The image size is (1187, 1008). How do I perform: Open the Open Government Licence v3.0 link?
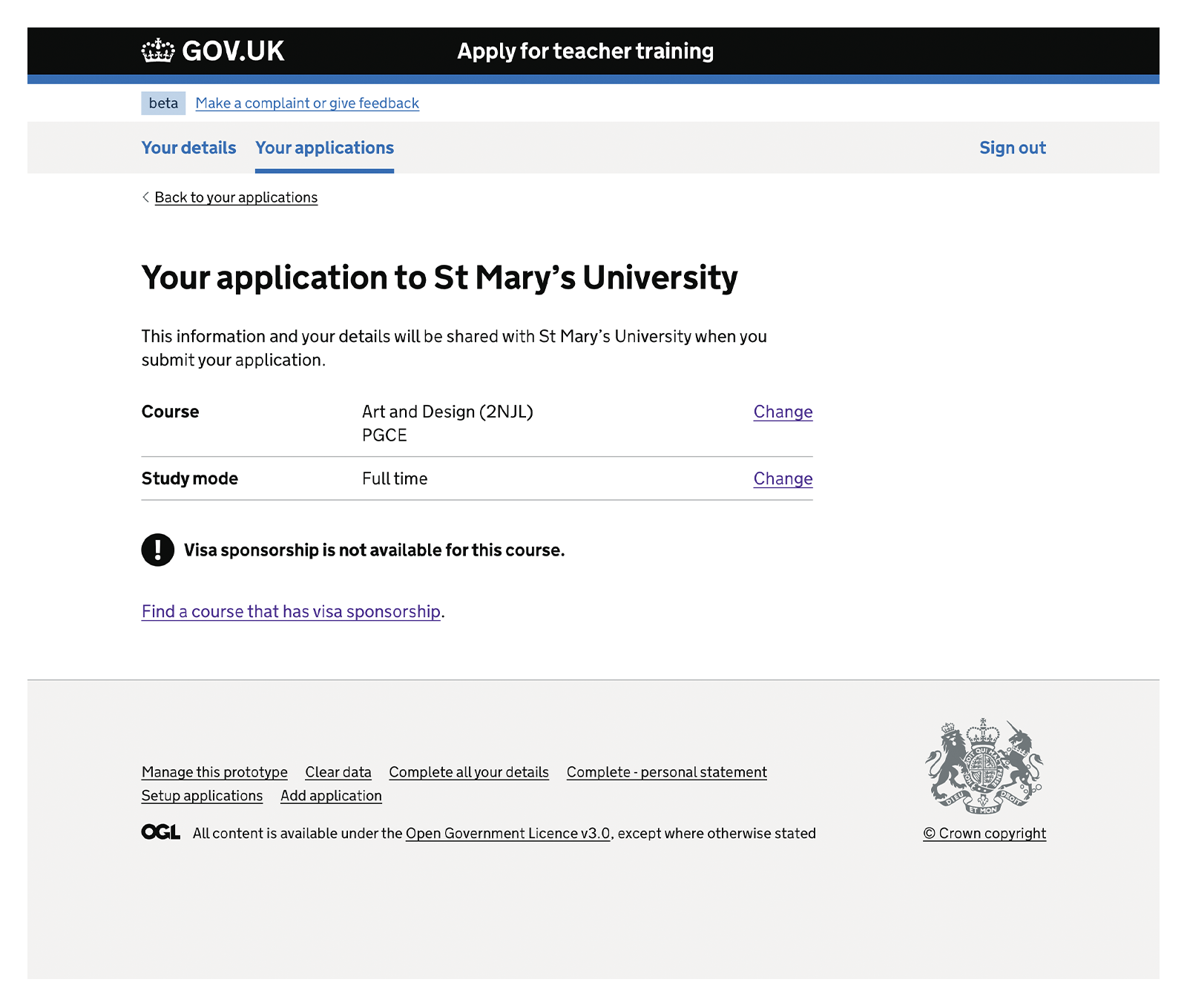pos(507,833)
